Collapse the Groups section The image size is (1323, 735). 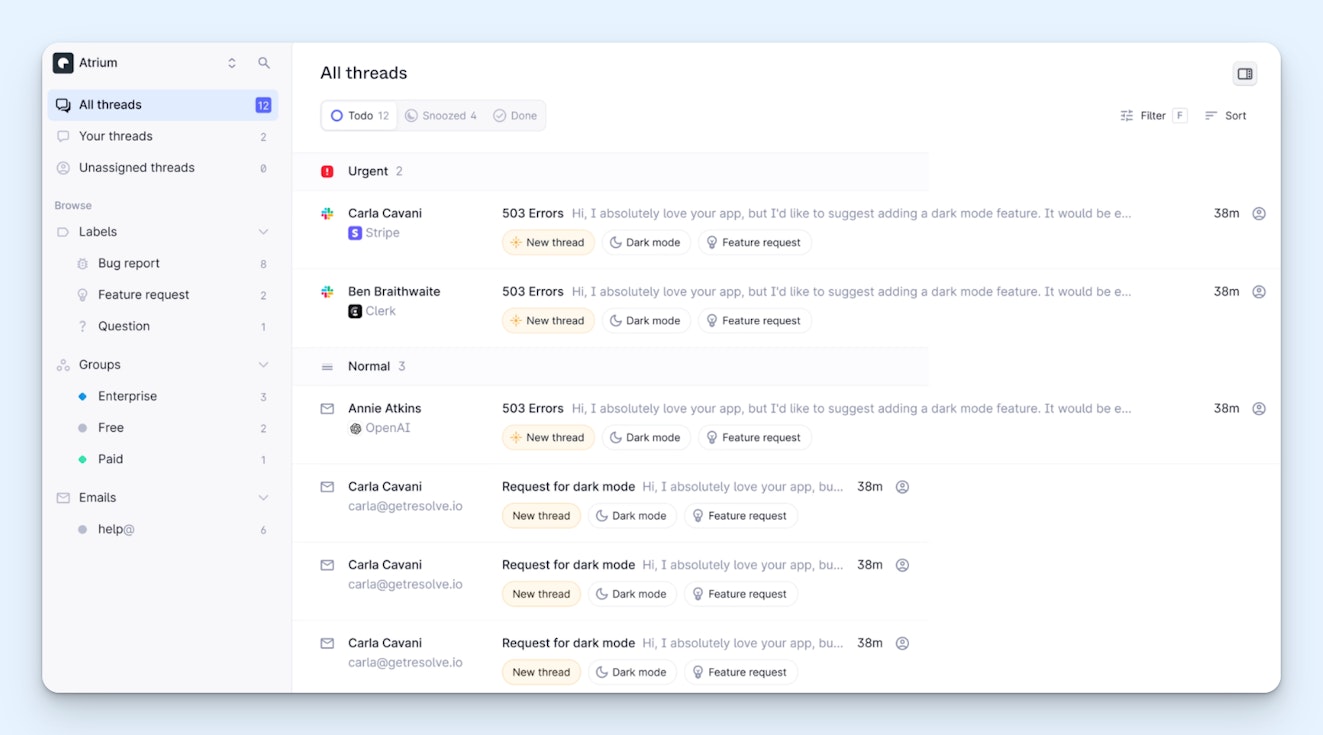(263, 365)
